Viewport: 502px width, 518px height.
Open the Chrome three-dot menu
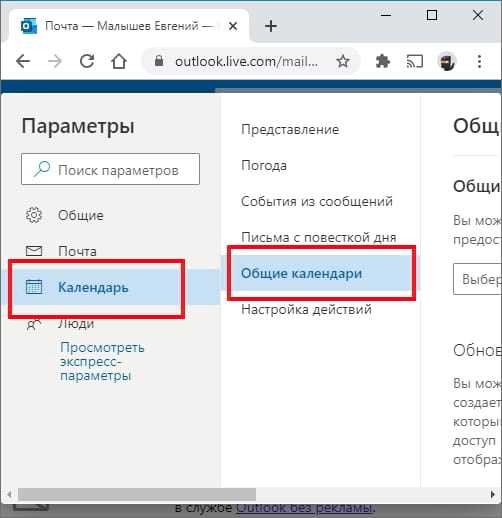click(479, 61)
